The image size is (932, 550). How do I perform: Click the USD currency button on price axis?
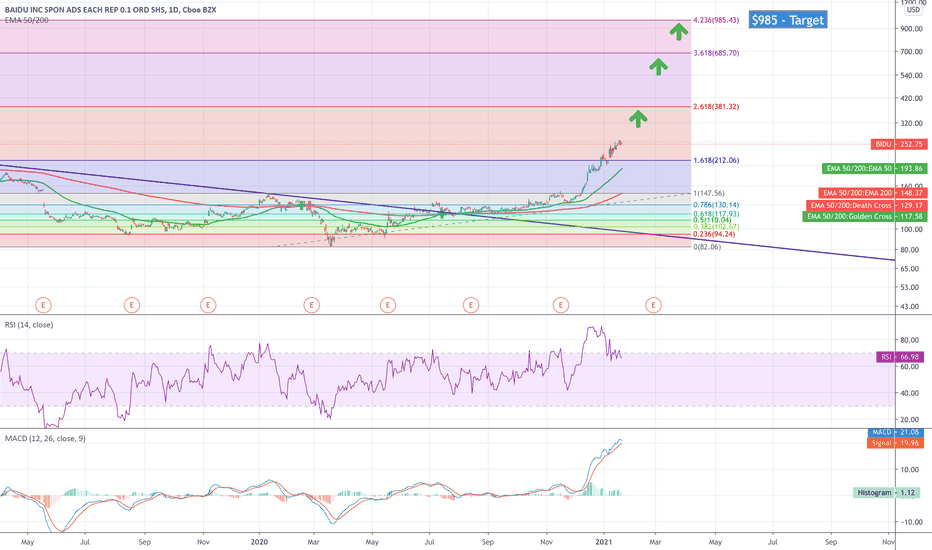click(x=914, y=10)
